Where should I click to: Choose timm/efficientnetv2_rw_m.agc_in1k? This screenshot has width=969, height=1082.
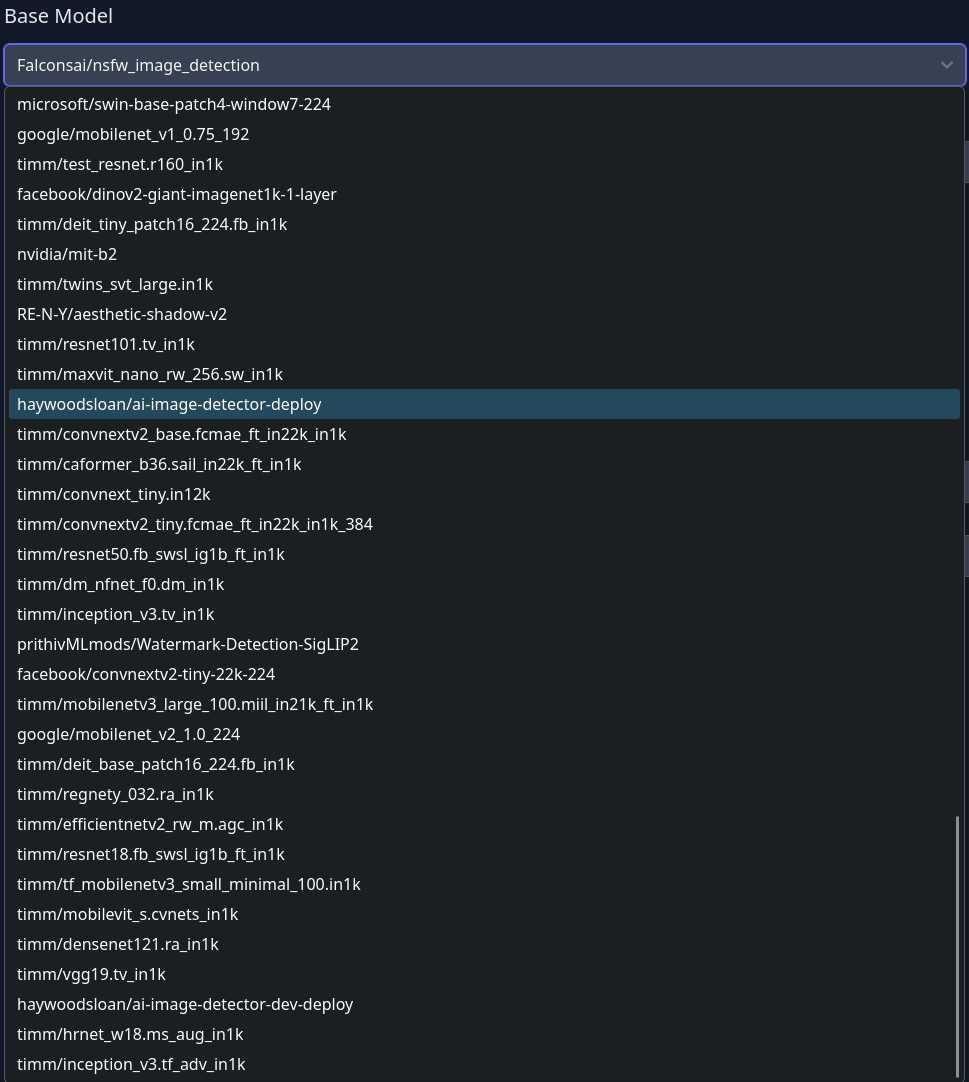484,825
